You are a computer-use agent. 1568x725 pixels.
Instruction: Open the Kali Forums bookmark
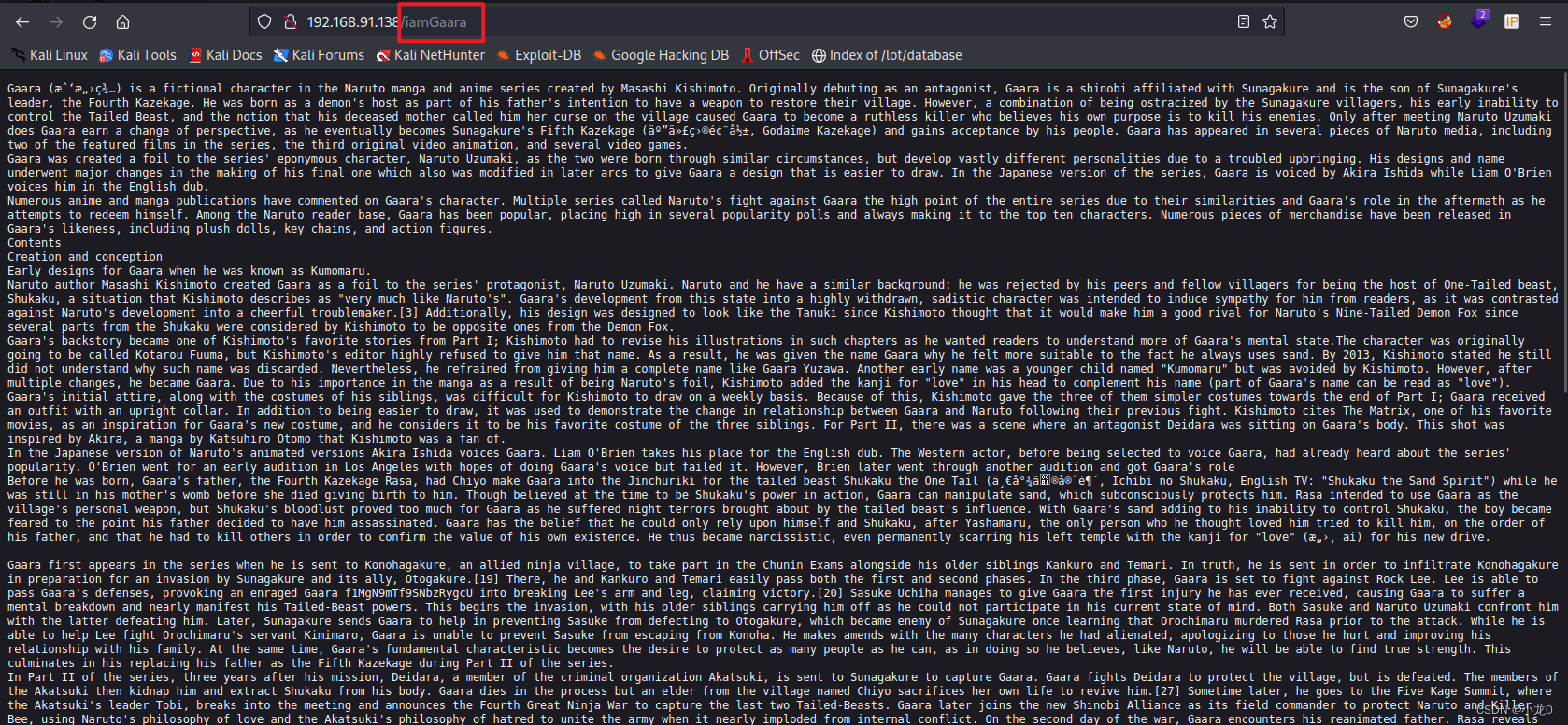(319, 55)
